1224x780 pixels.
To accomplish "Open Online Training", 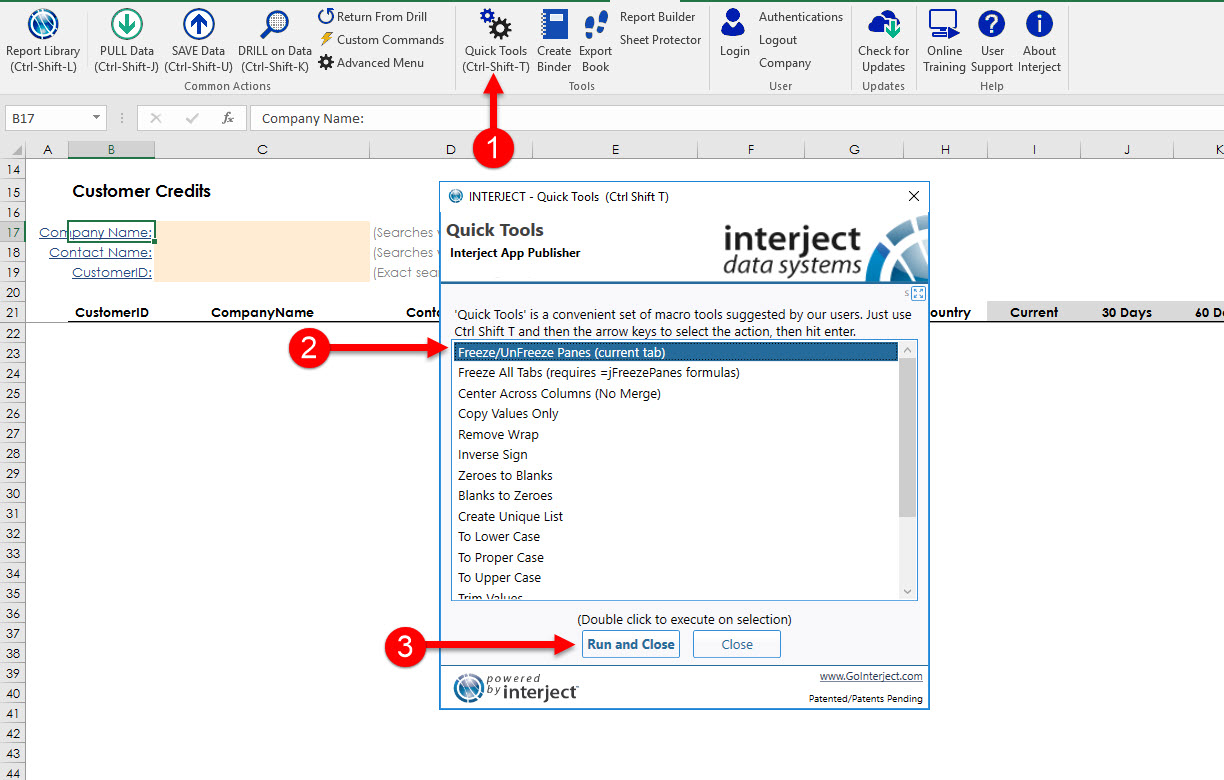I will click(x=944, y=40).
